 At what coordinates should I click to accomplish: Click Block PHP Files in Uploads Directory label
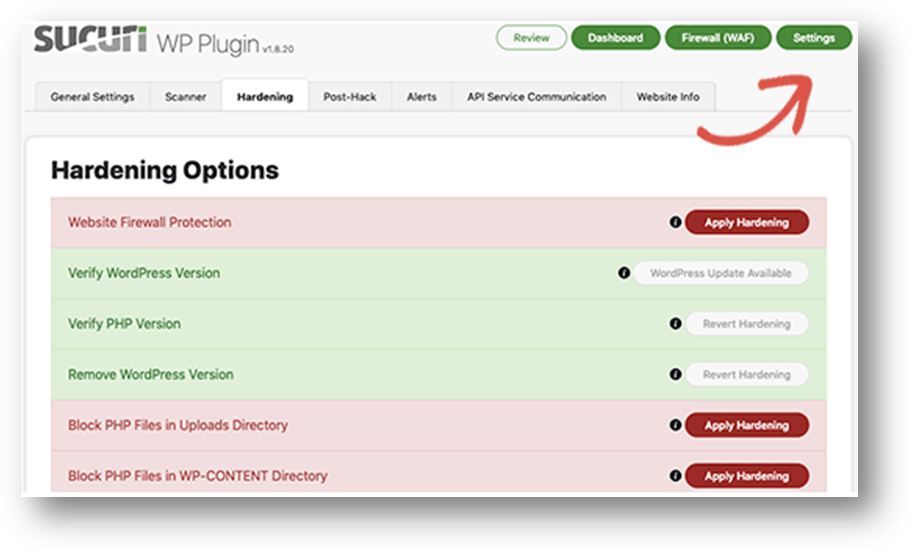(178, 425)
